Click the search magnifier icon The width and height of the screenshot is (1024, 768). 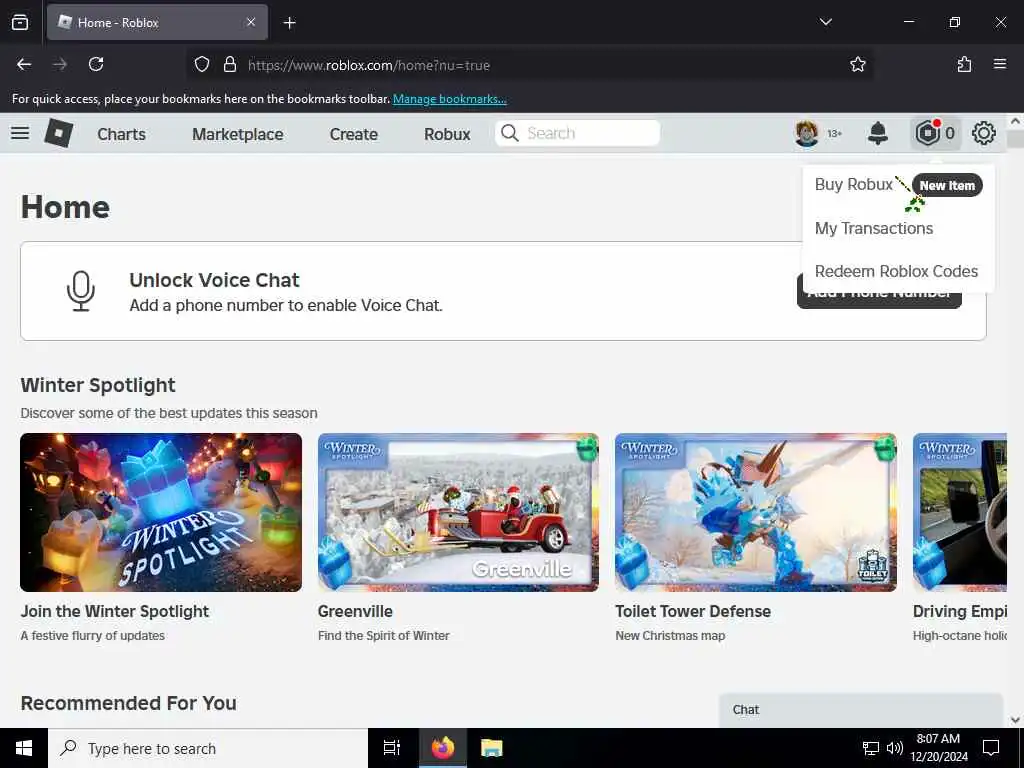pyautogui.click(x=509, y=133)
